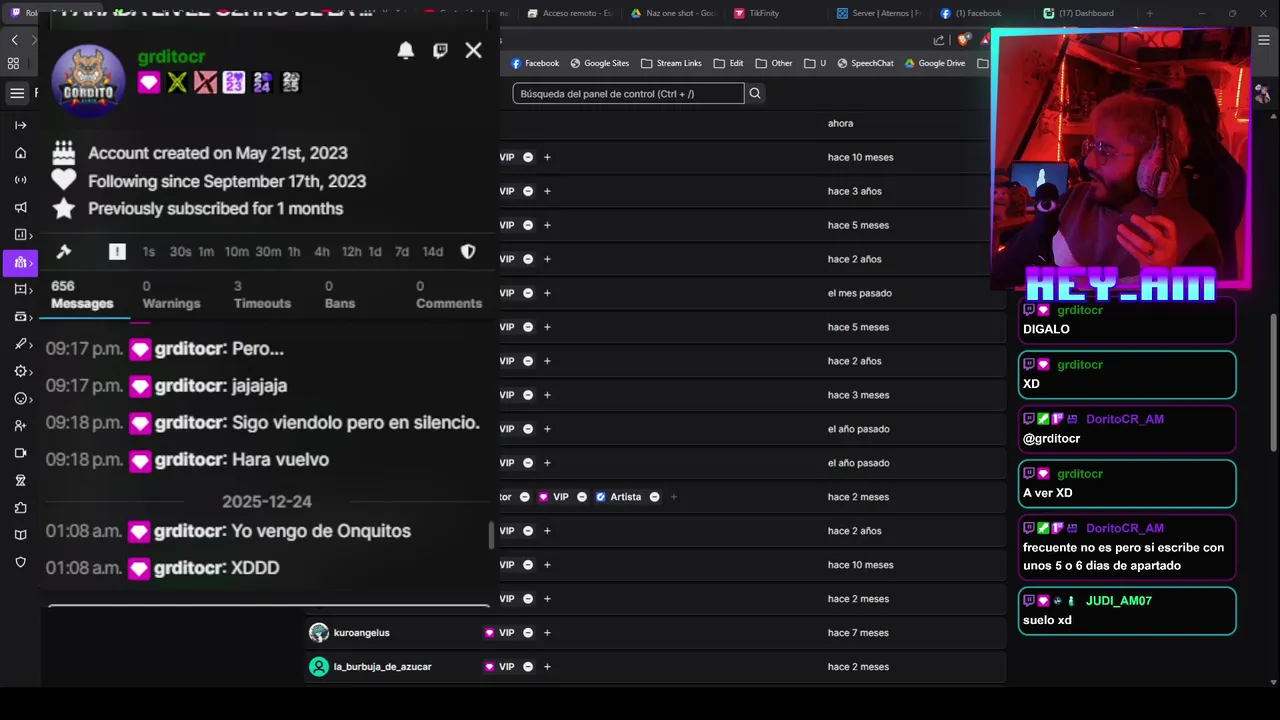
Task: Open grditocr's Twitch profile icon
Action: [x=440, y=50]
